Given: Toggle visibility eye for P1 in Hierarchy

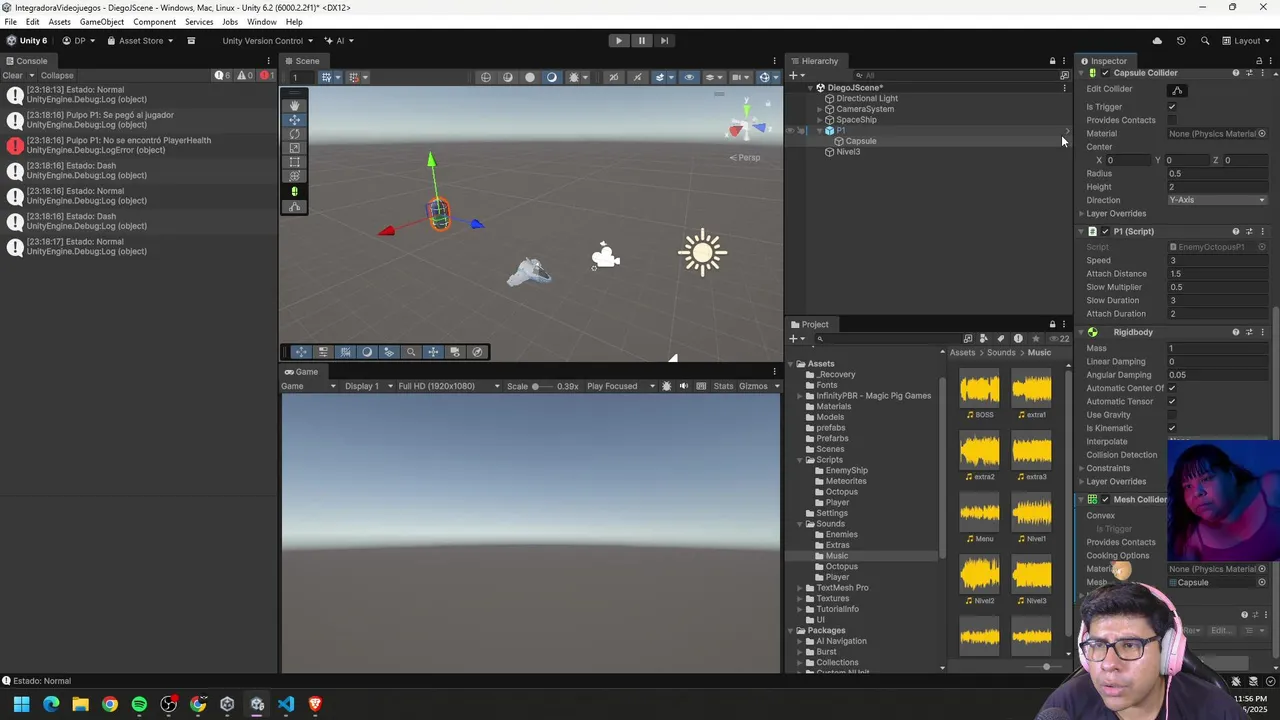Looking at the screenshot, I should (790, 131).
